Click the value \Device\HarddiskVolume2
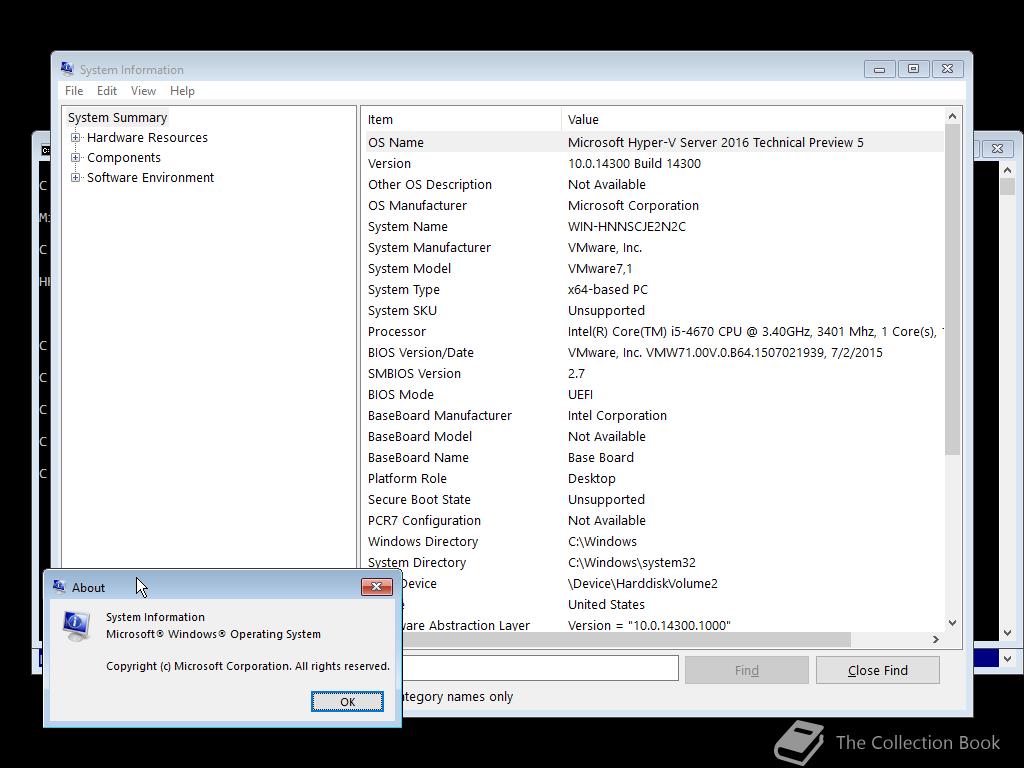 tap(643, 583)
